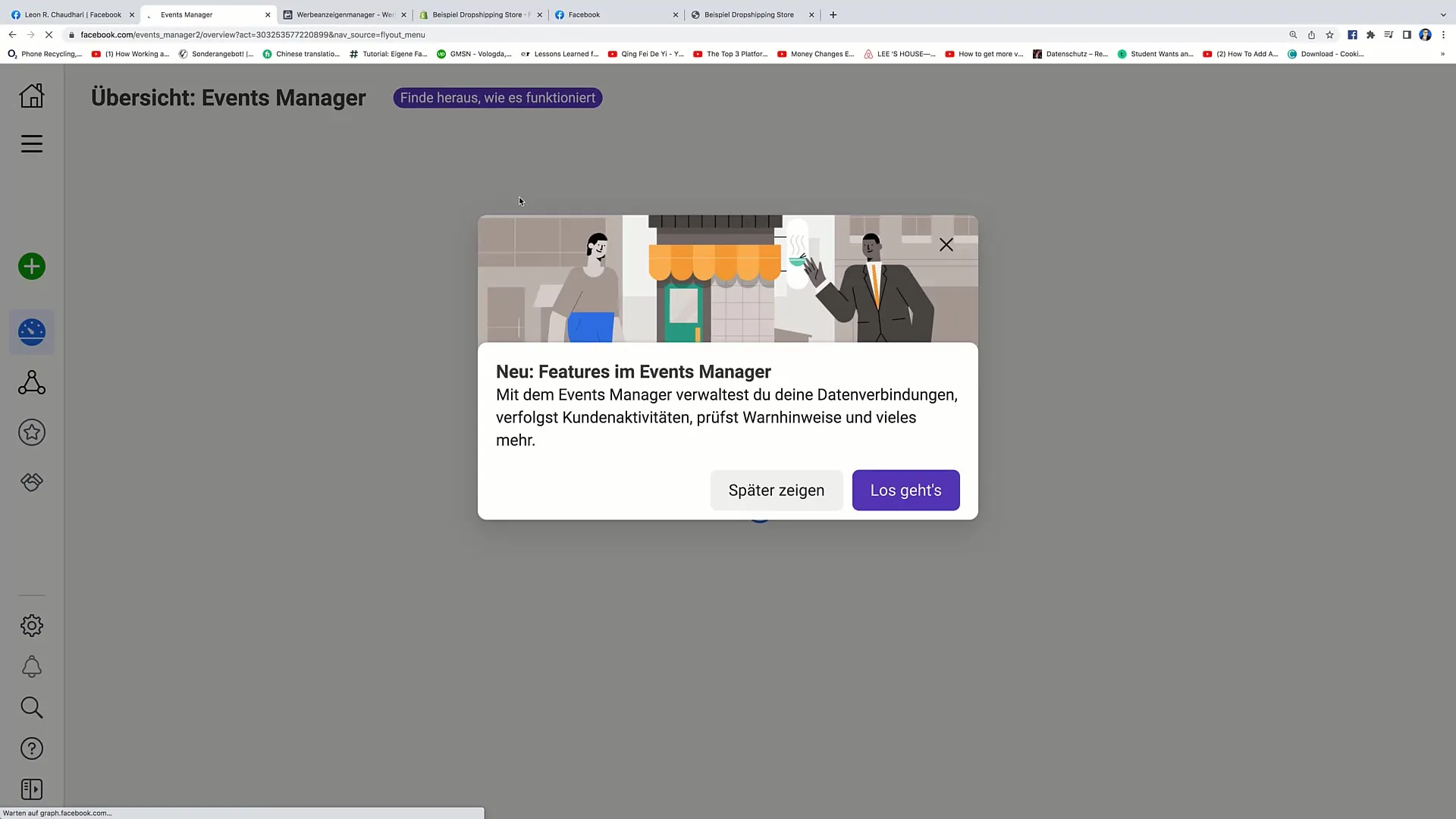Screen dimensions: 1456x819
Task: Close the features dialog with X
Action: pyautogui.click(x=946, y=245)
